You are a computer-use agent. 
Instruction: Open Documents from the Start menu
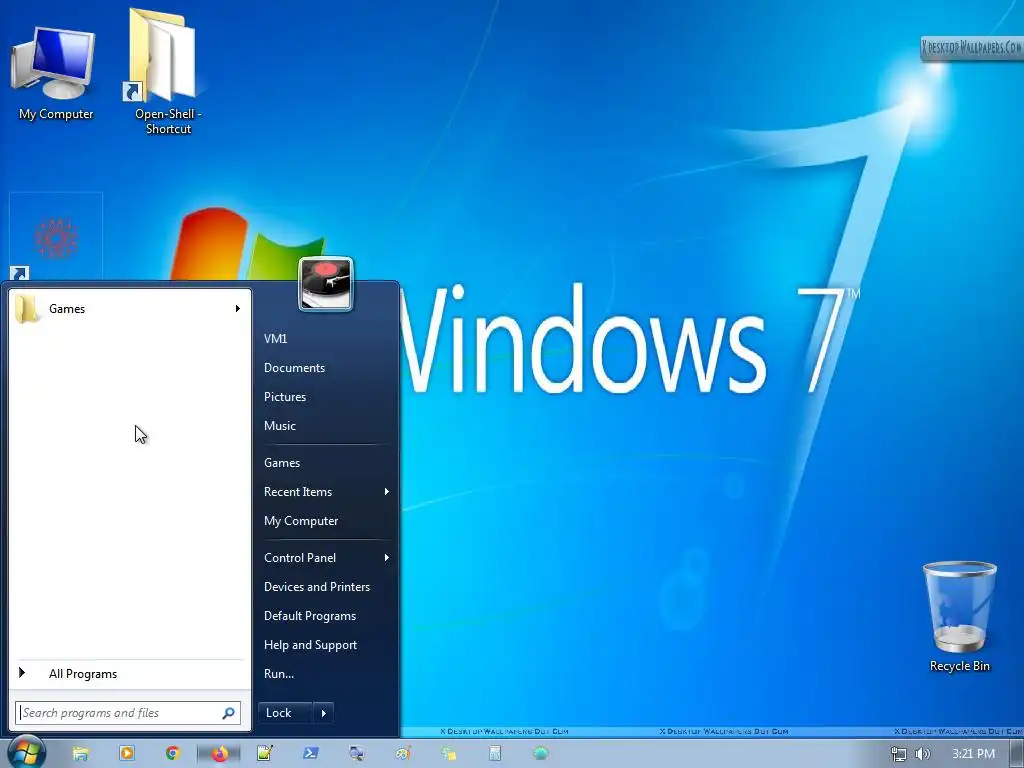pyautogui.click(x=294, y=368)
